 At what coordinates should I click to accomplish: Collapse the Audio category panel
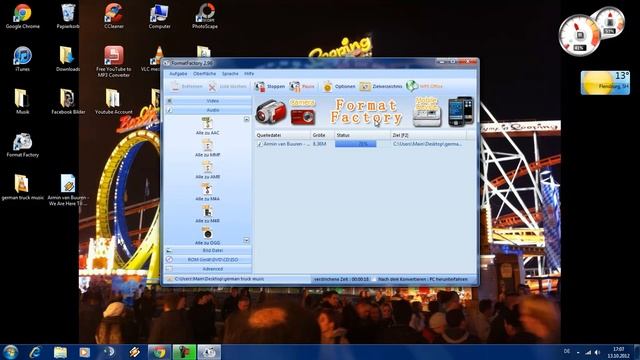coord(208,110)
